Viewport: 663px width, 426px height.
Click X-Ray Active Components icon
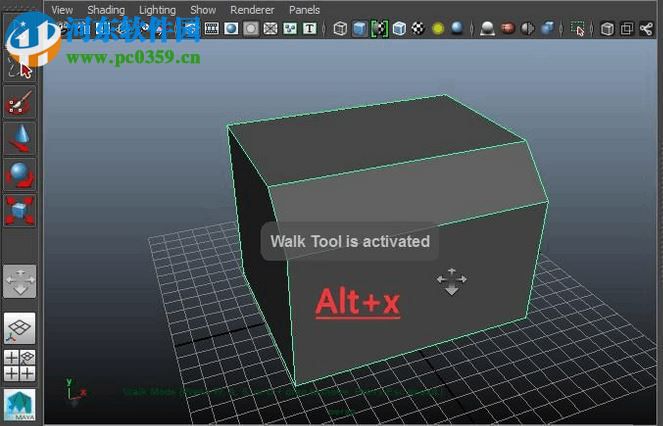pyautogui.click(x=627, y=28)
